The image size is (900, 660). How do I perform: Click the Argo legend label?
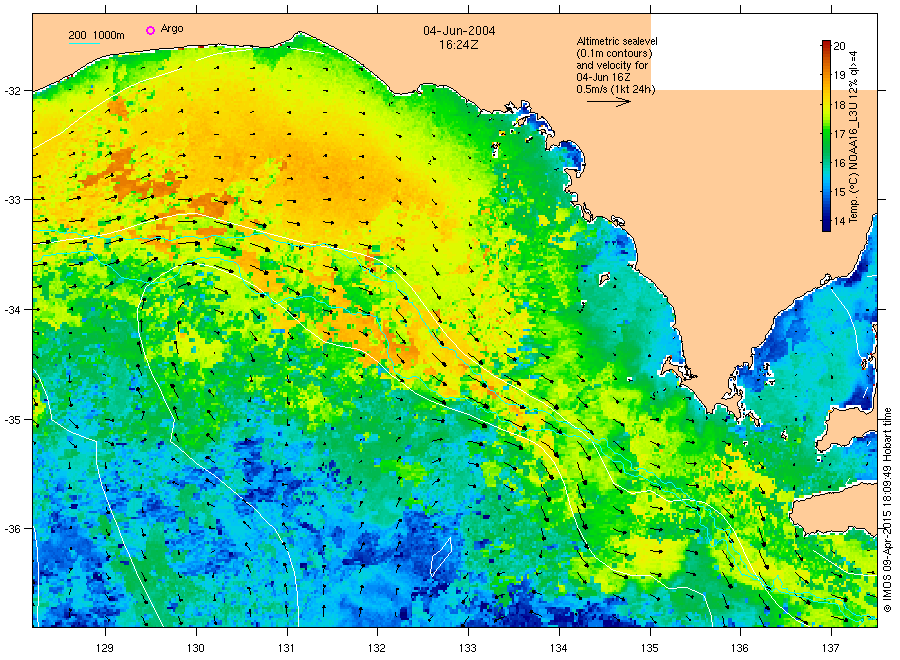click(x=172, y=29)
